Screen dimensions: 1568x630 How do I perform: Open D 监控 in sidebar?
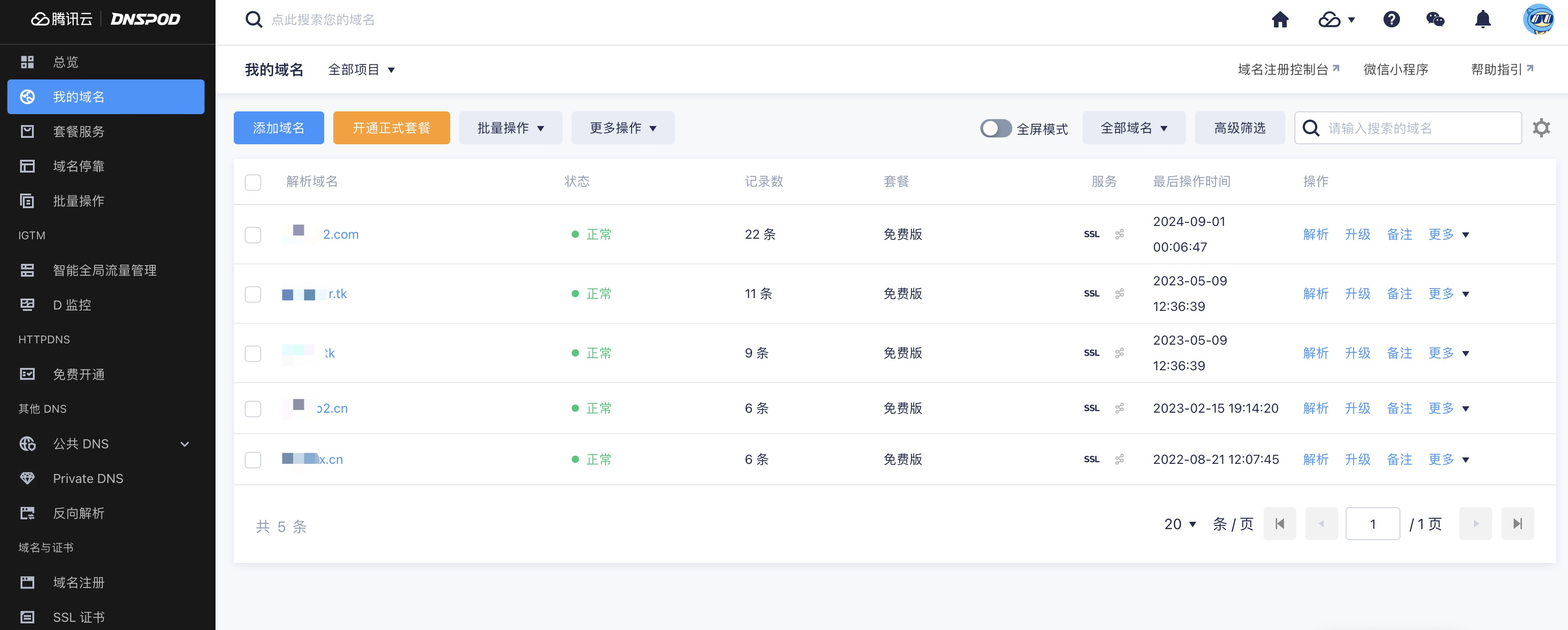click(106, 305)
